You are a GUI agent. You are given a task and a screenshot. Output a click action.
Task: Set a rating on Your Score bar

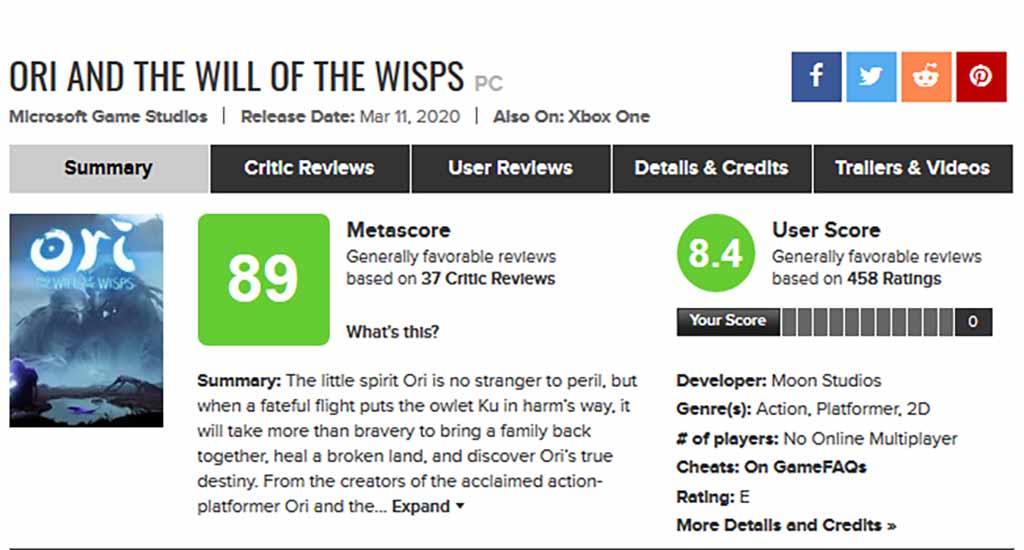click(x=867, y=322)
